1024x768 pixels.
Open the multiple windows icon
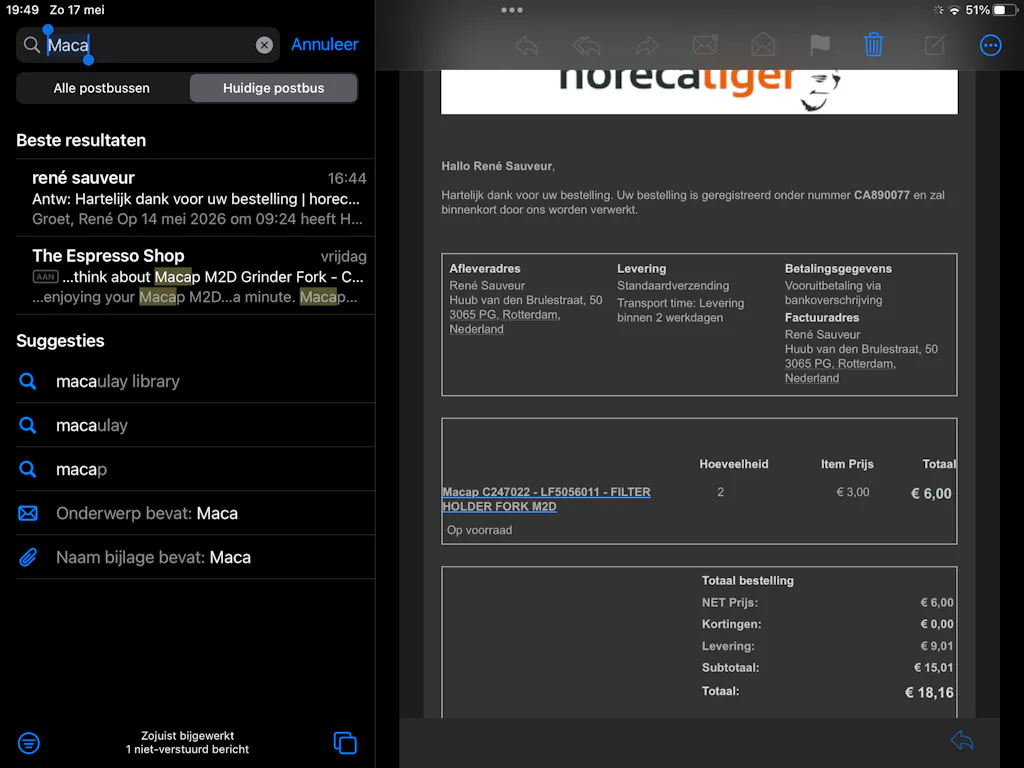click(345, 743)
